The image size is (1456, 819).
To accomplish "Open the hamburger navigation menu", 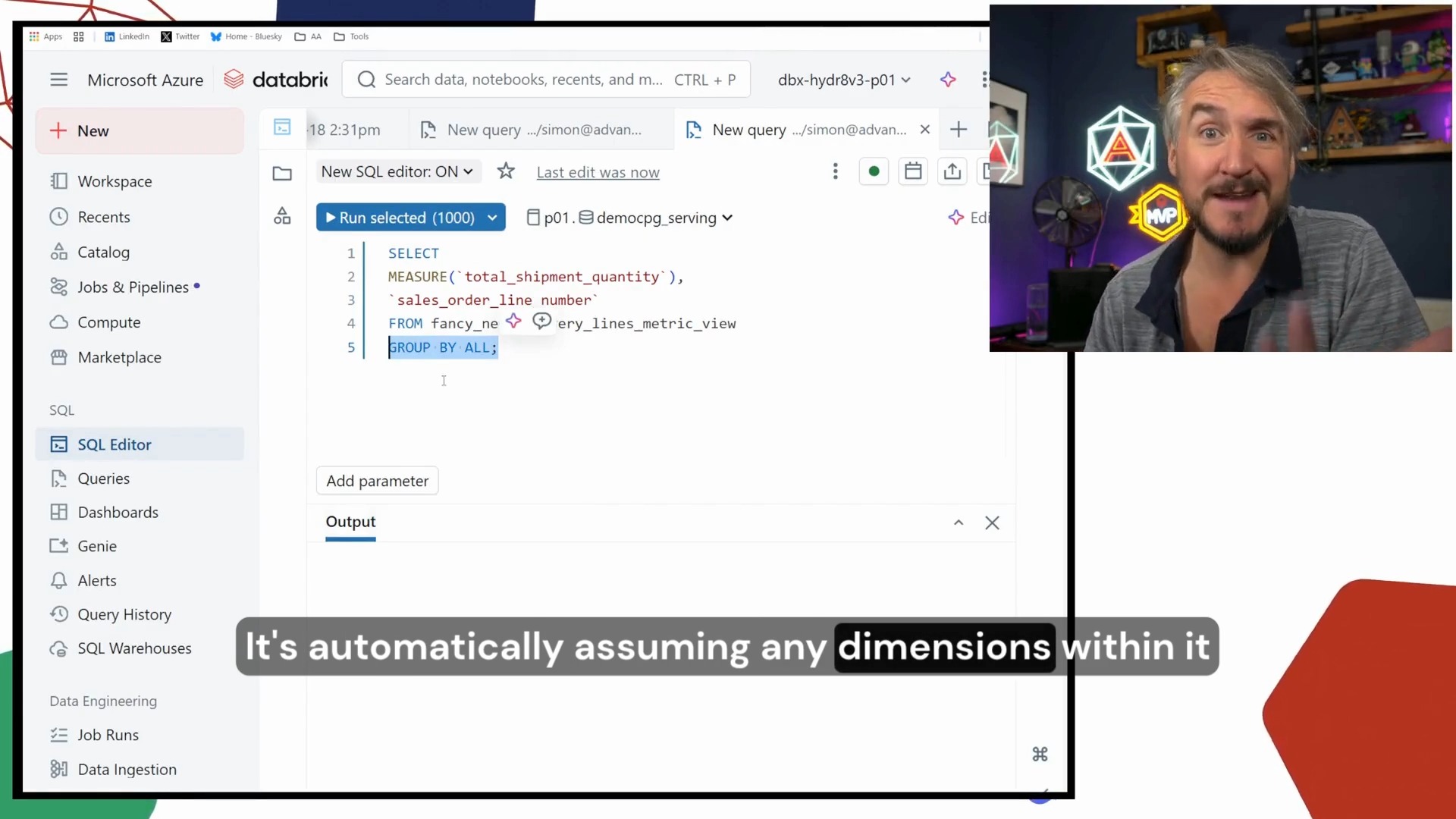I will pos(59,80).
